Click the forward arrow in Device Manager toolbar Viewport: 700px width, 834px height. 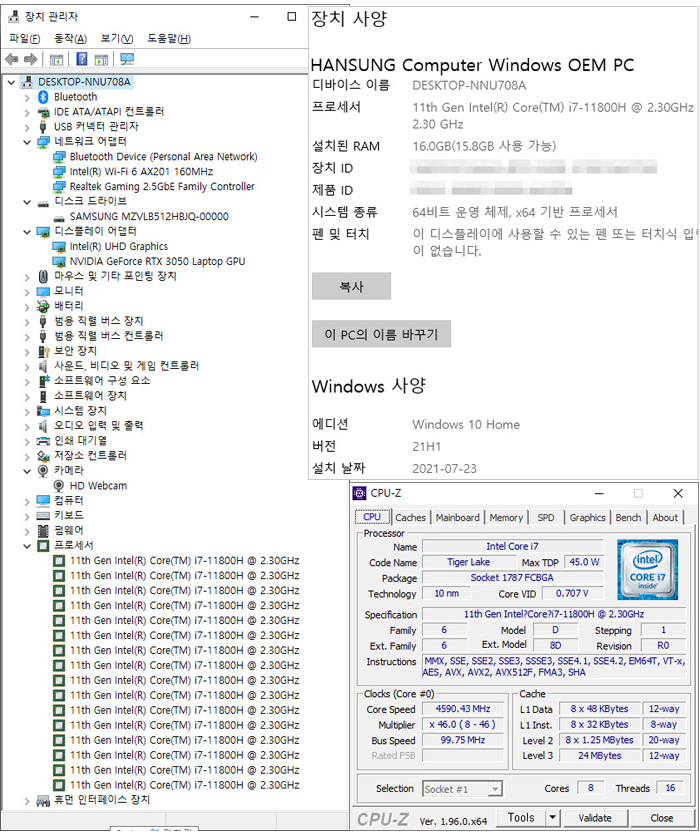[30, 59]
